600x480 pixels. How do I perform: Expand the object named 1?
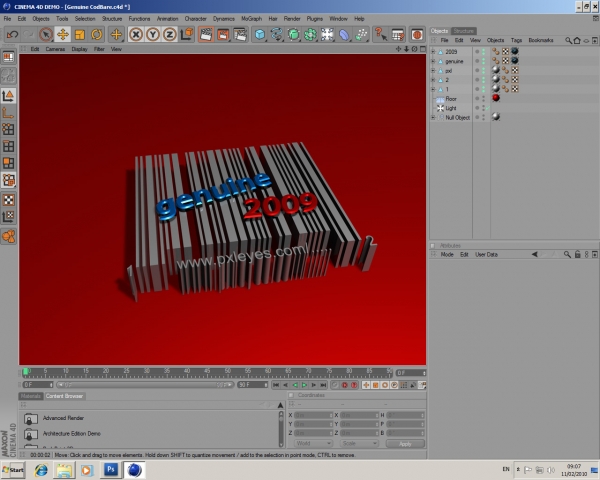433,89
